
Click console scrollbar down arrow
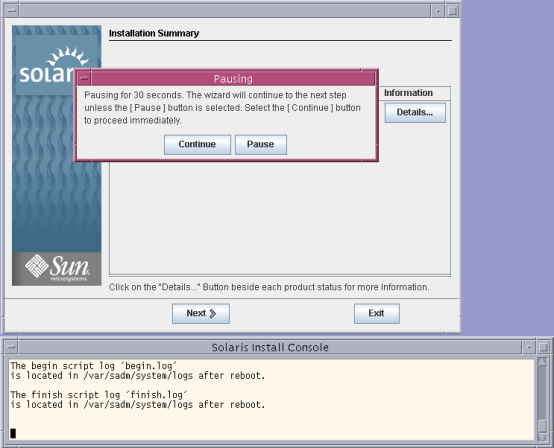pos(542,437)
